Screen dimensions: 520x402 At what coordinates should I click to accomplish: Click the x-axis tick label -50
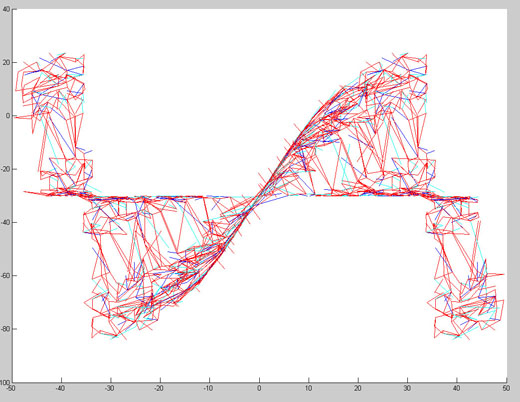click(x=11, y=388)
